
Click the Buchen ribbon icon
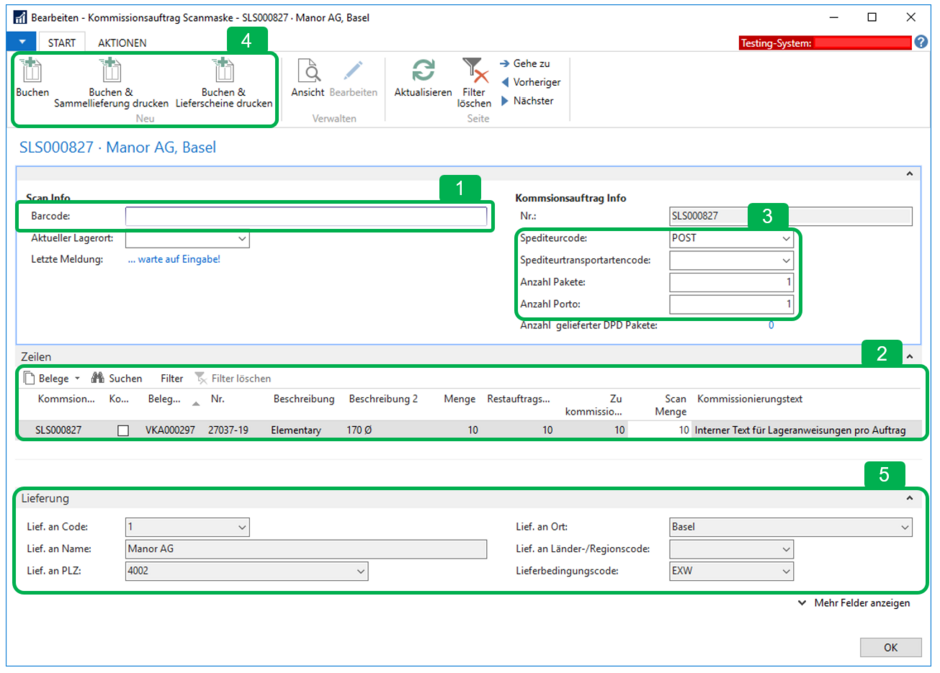(x=32, y=71)
